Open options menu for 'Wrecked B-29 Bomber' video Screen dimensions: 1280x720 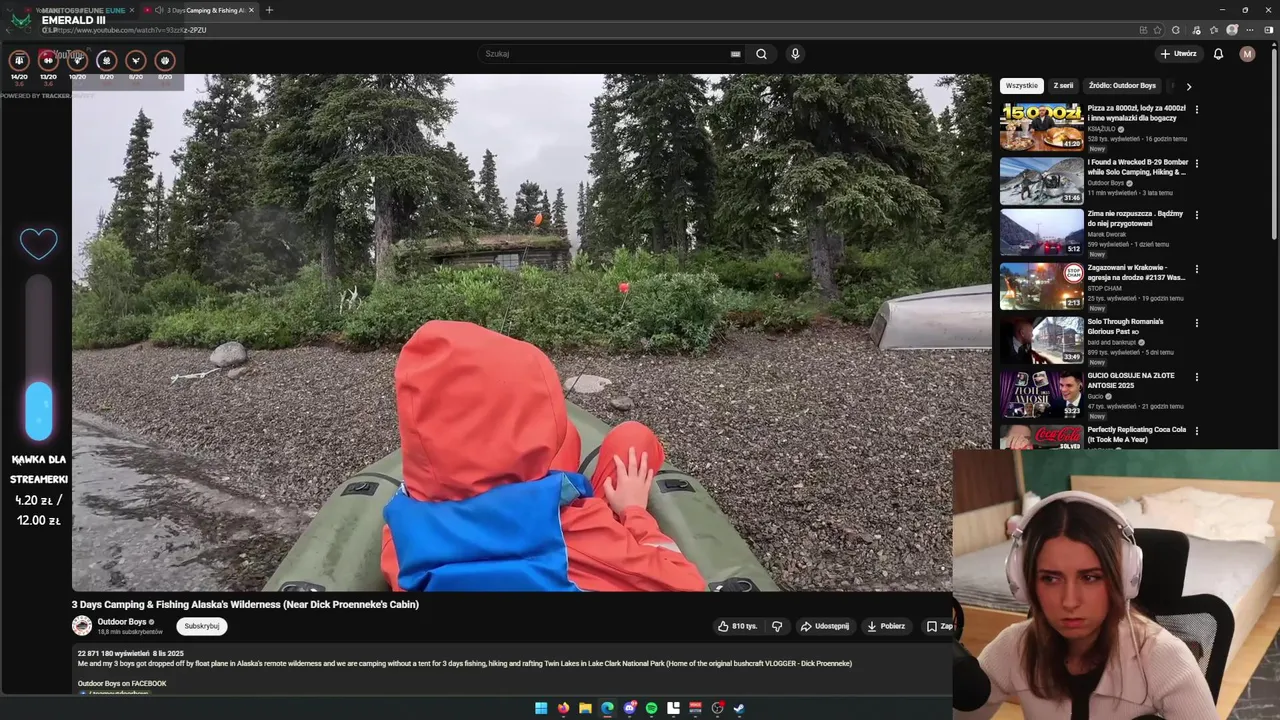click(1197, 163)
